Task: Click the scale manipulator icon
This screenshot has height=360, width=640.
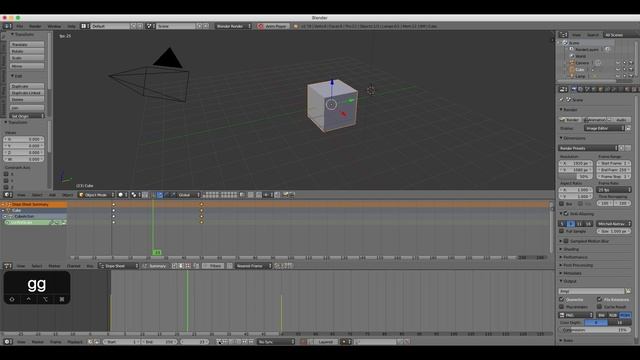Action: click(173, 195)
